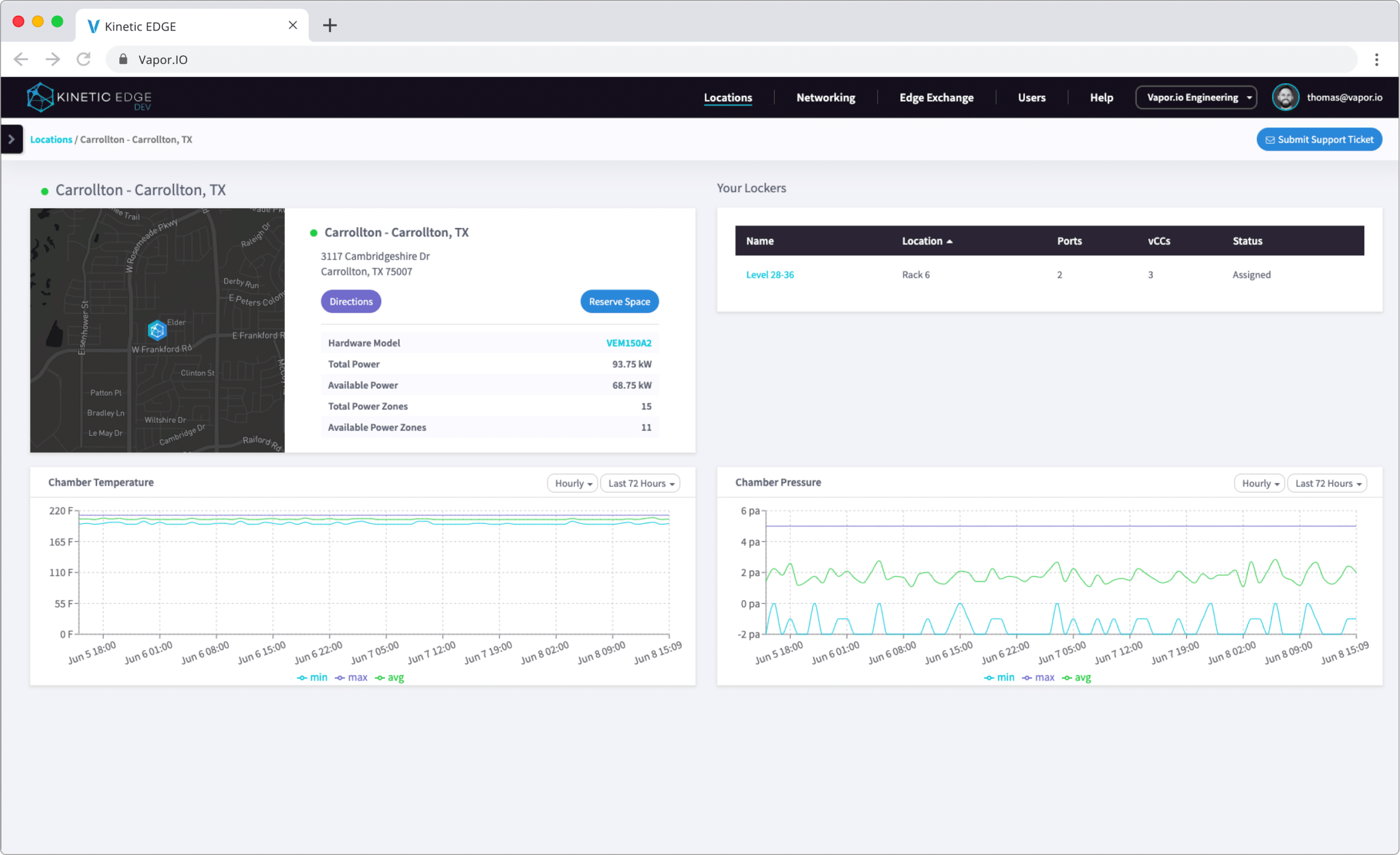
Task: Click the Assigned status cell
Action: pyautogui.click(x=1251, y=275)
